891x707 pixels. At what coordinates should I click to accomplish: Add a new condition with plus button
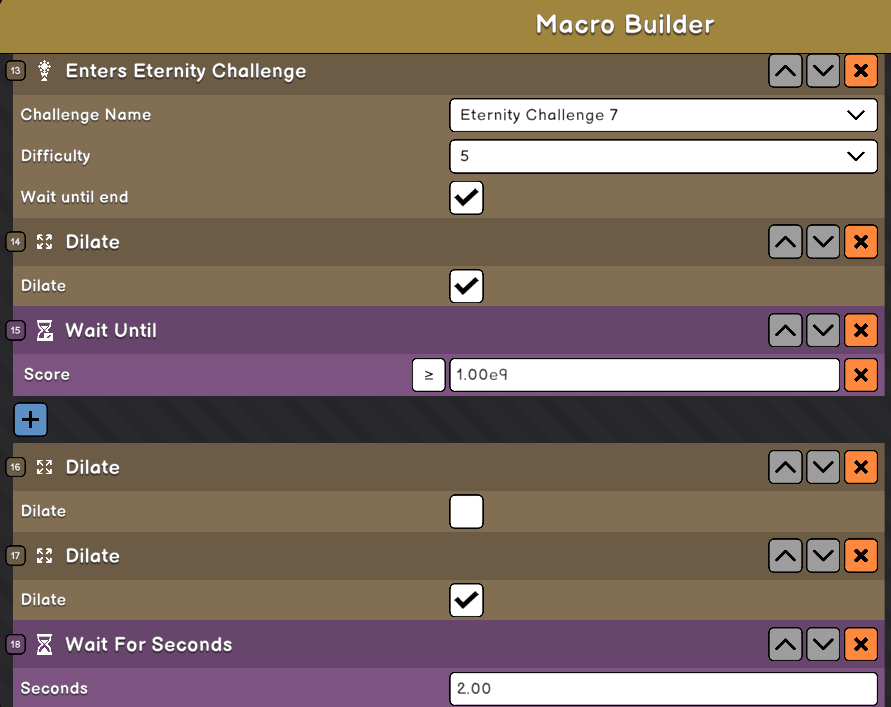pyautogui.click(x=30, y=419)
